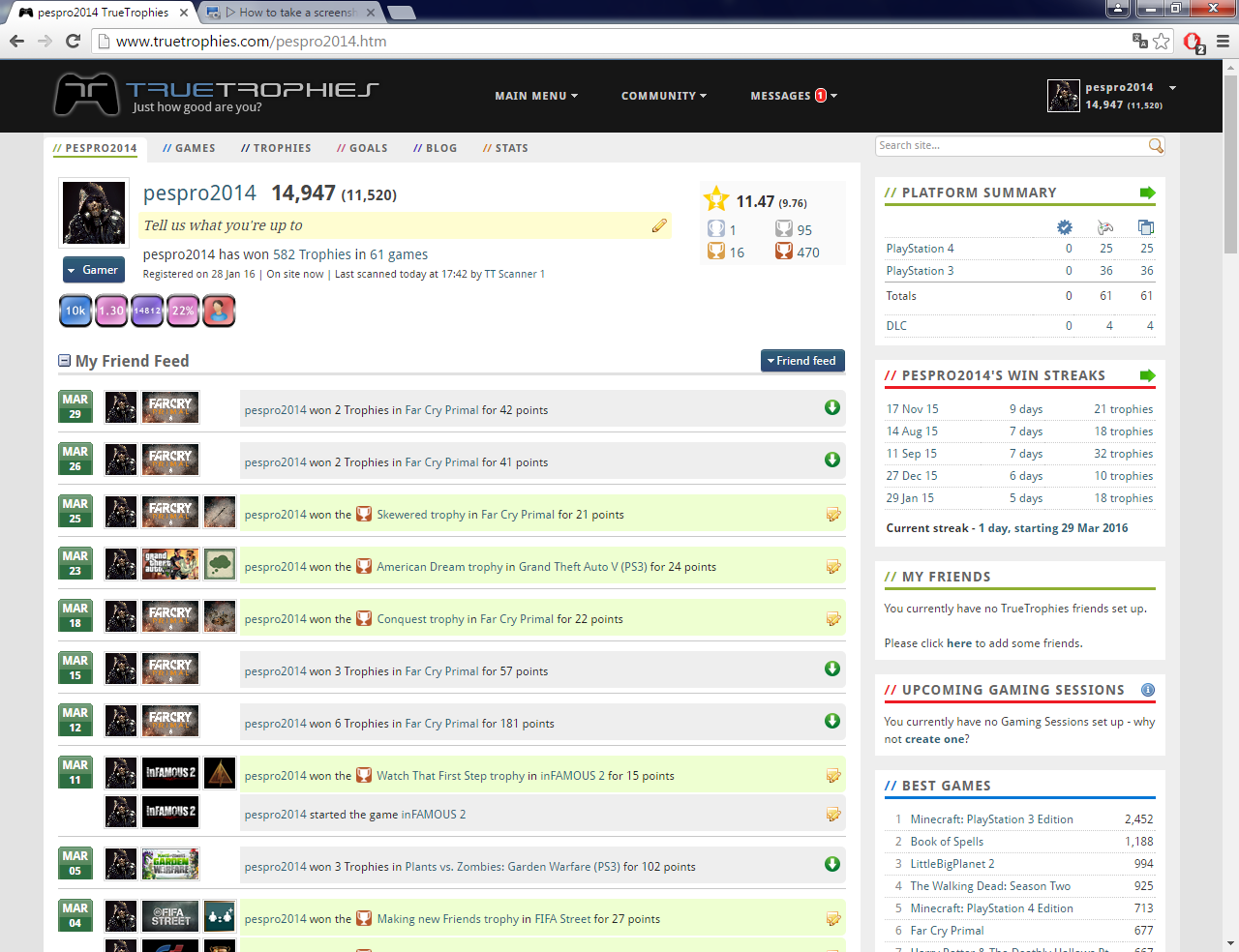This screenshot has width=1239, height=952.
Task: Click the create one sessions link
Action: tap(934, 739)
